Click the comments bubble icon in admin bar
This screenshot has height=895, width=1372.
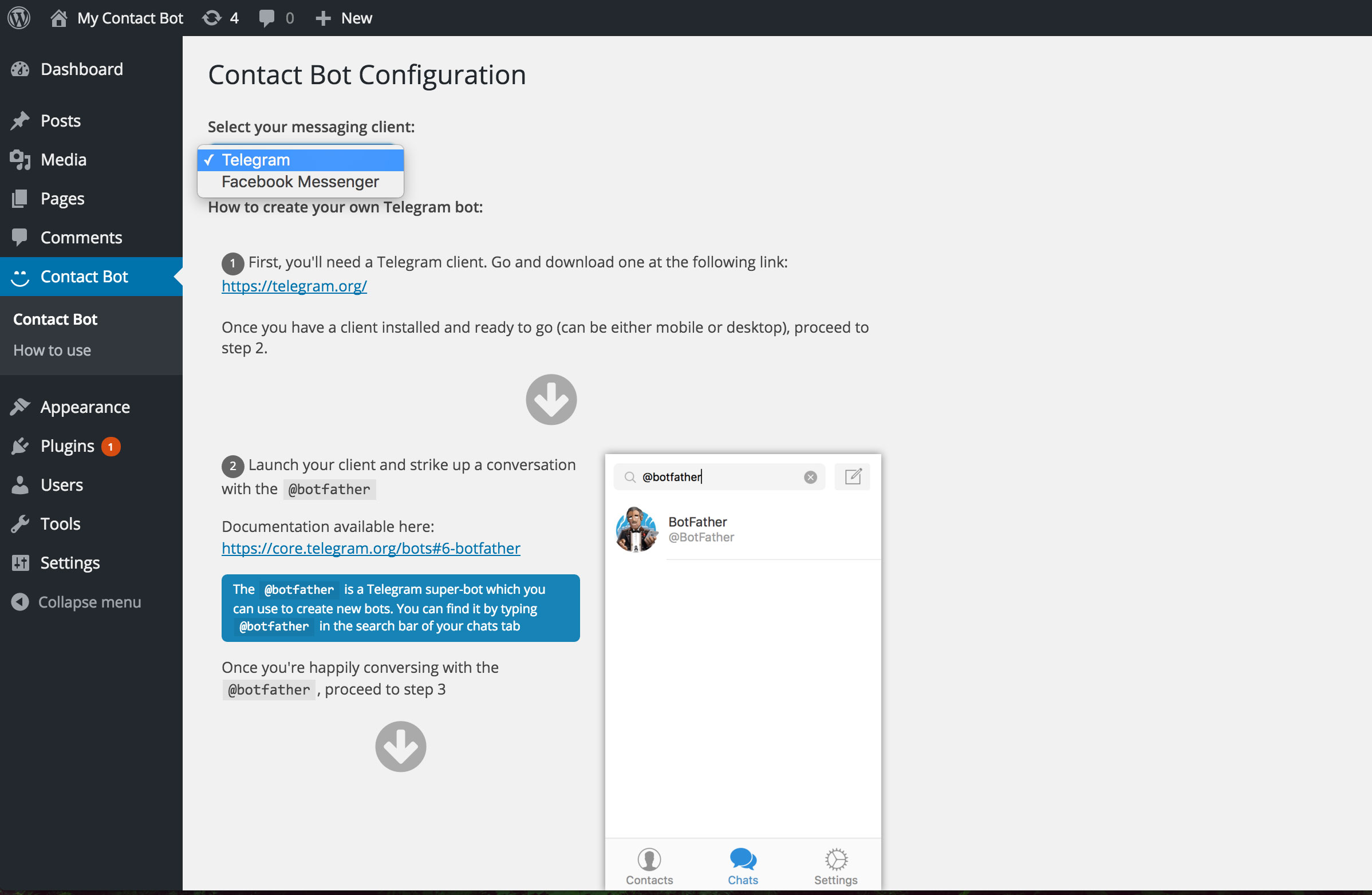coord(267,18)
